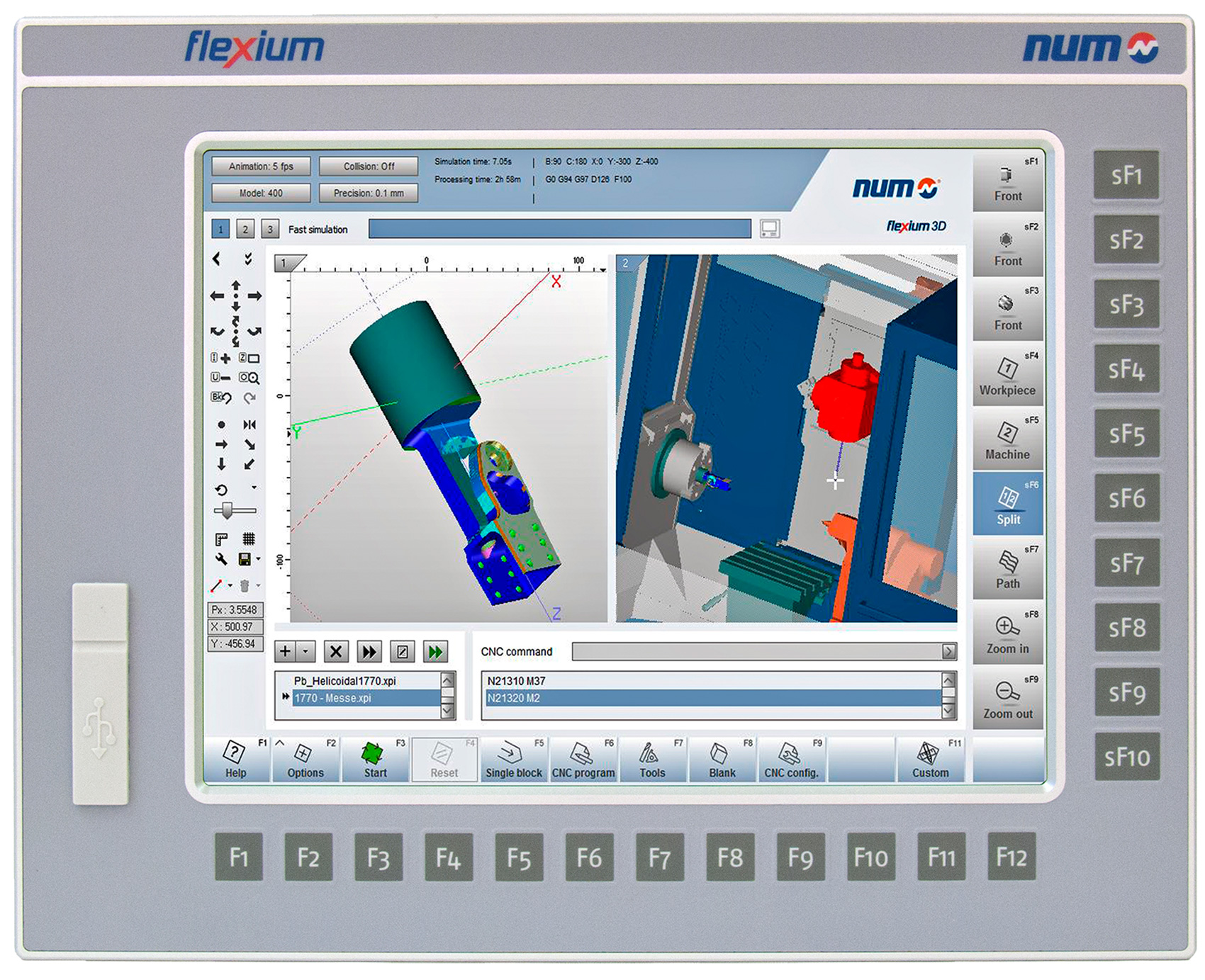Click the floppy disk save icon

point(245,560)
